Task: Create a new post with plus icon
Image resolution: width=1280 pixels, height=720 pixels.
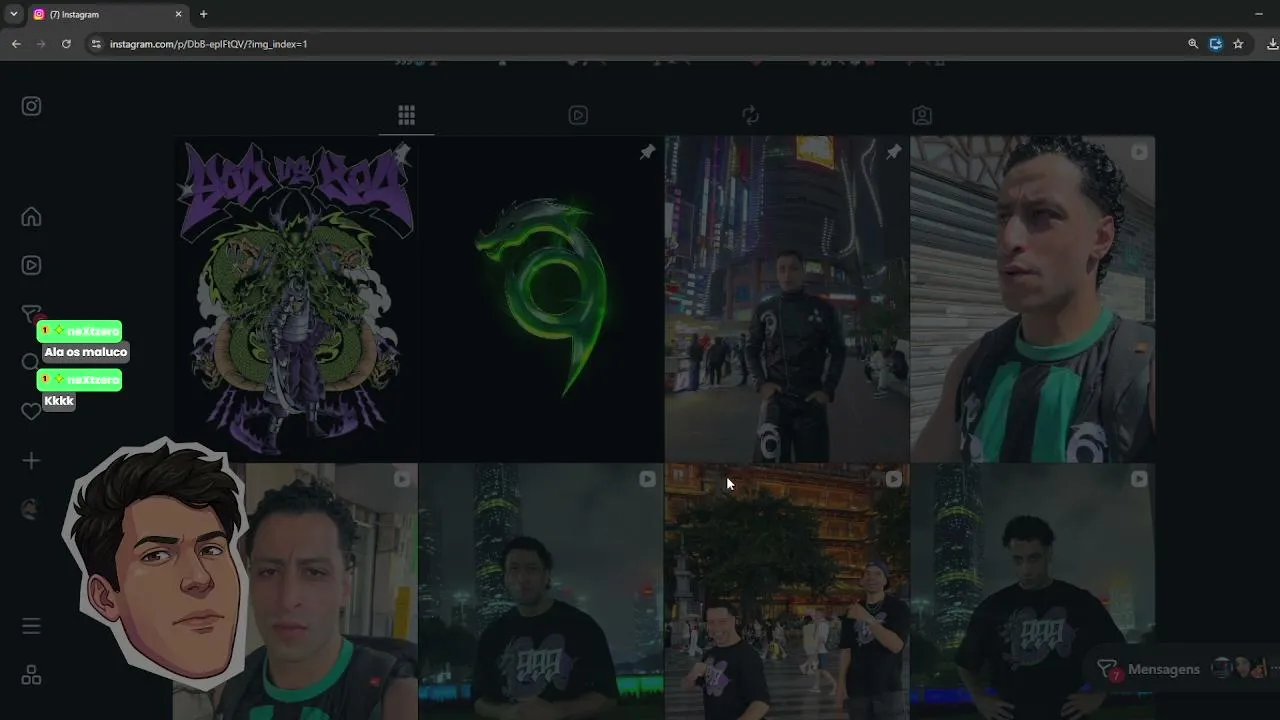Action: (x=32, y=460)
